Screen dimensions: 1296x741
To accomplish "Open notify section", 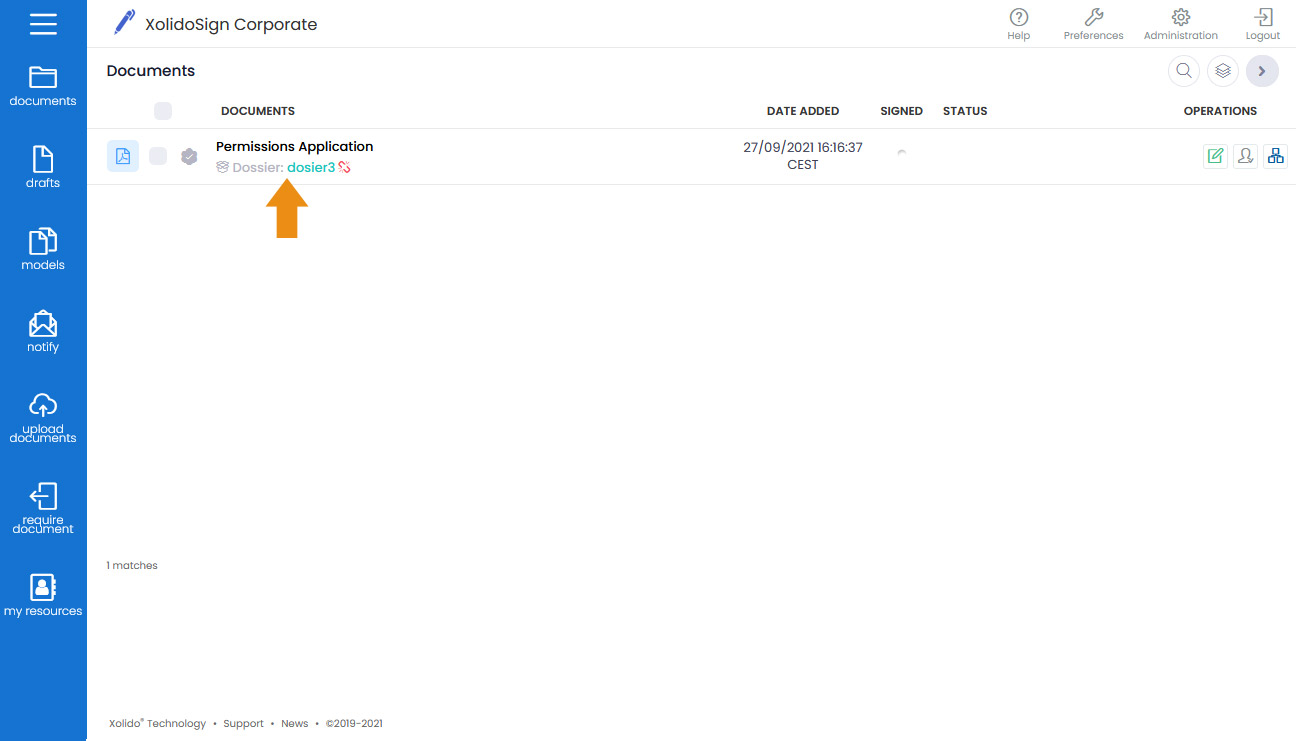I will [43, 331].
